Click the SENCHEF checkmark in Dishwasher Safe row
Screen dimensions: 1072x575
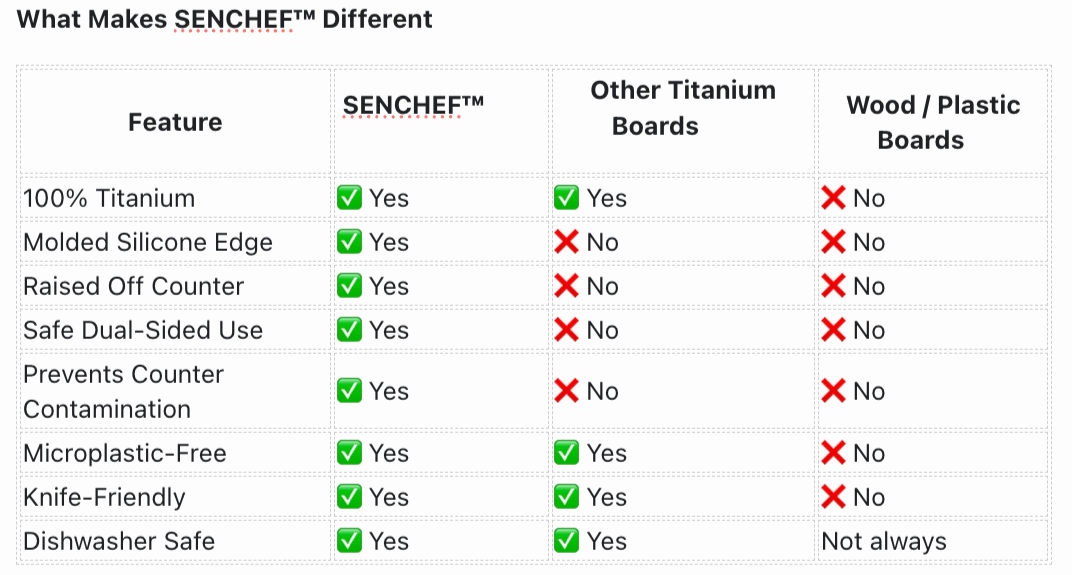pos(349,541)
